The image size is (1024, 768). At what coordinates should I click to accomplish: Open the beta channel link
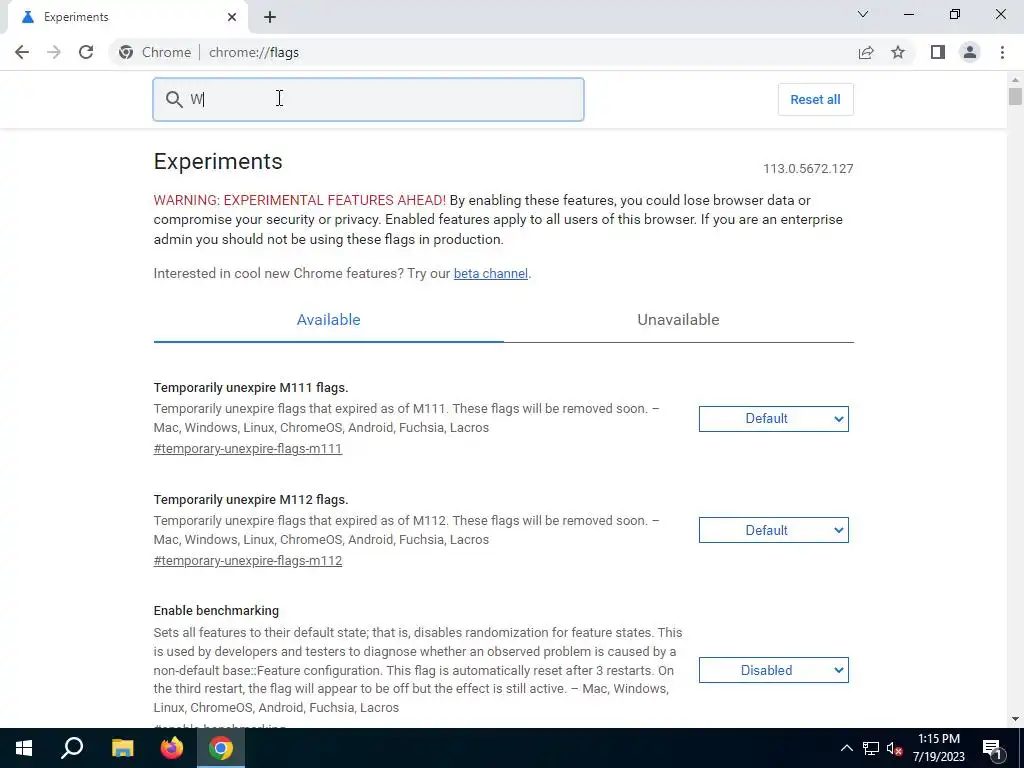pos(490,274)
